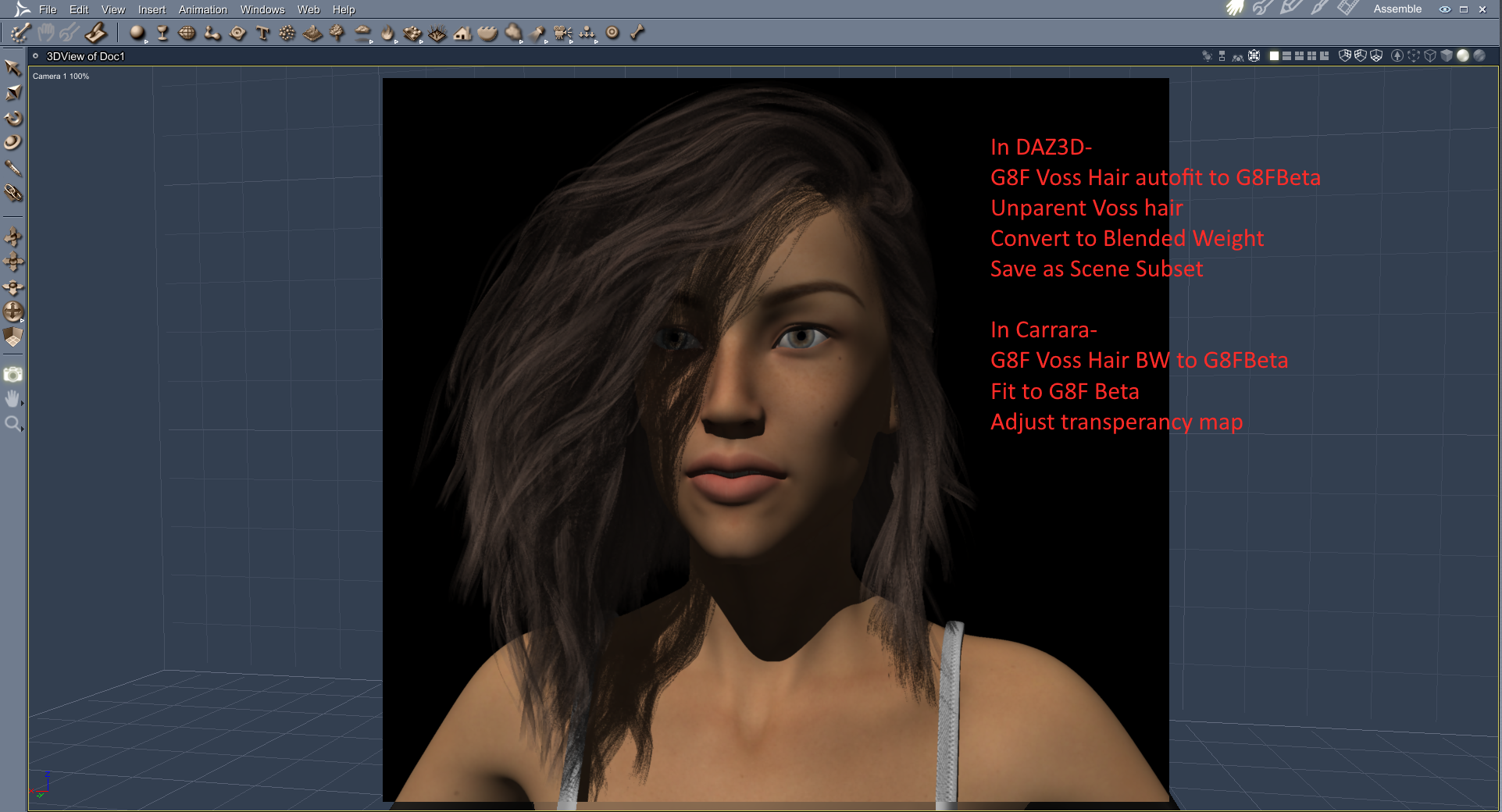Insert an ocean primitive
The width and height of the screenshot is (1502, 812).
pyautogui.click(x=487, y=33)
